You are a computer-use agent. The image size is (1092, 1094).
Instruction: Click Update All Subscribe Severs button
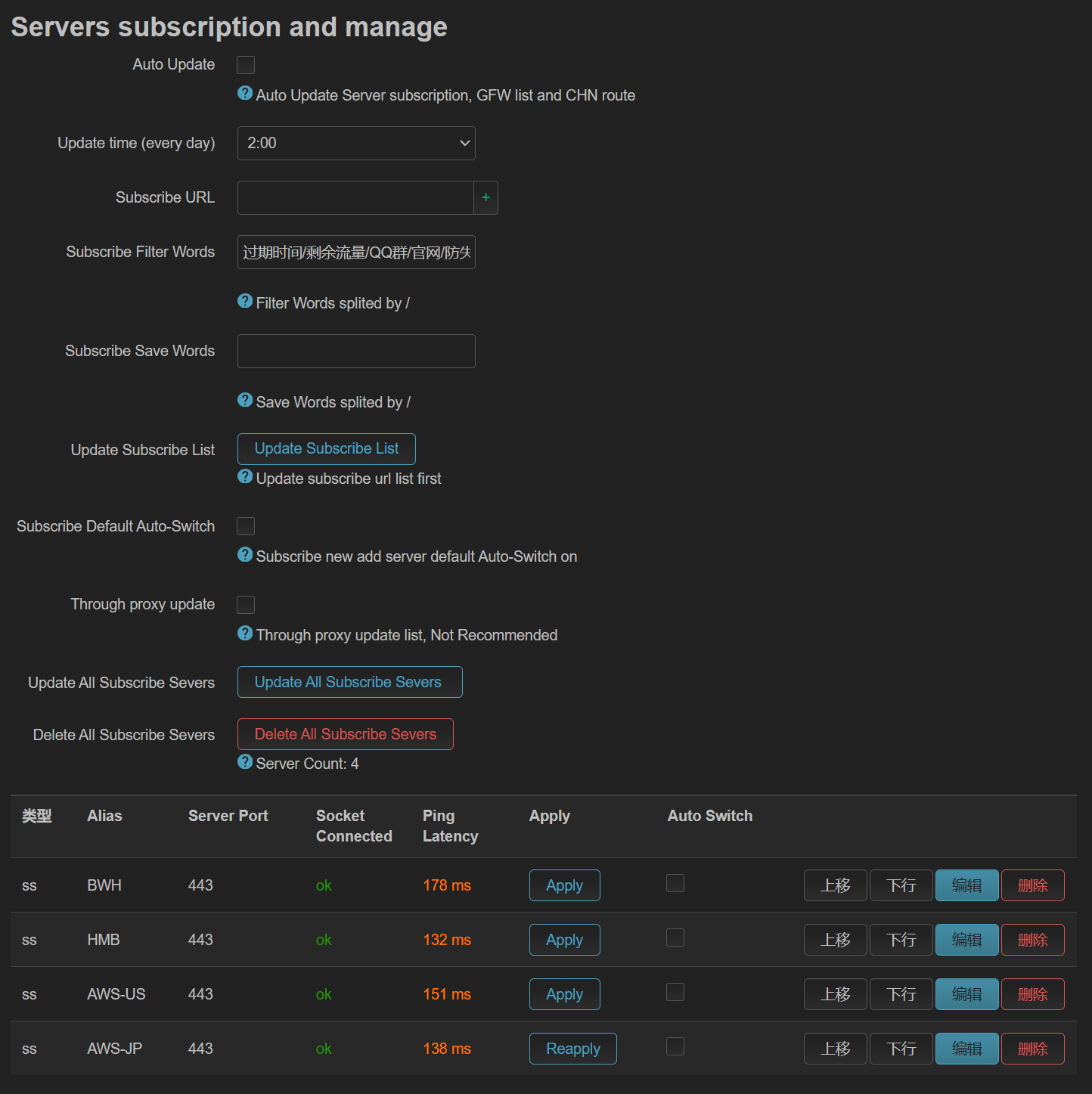(x=350, y=682)
